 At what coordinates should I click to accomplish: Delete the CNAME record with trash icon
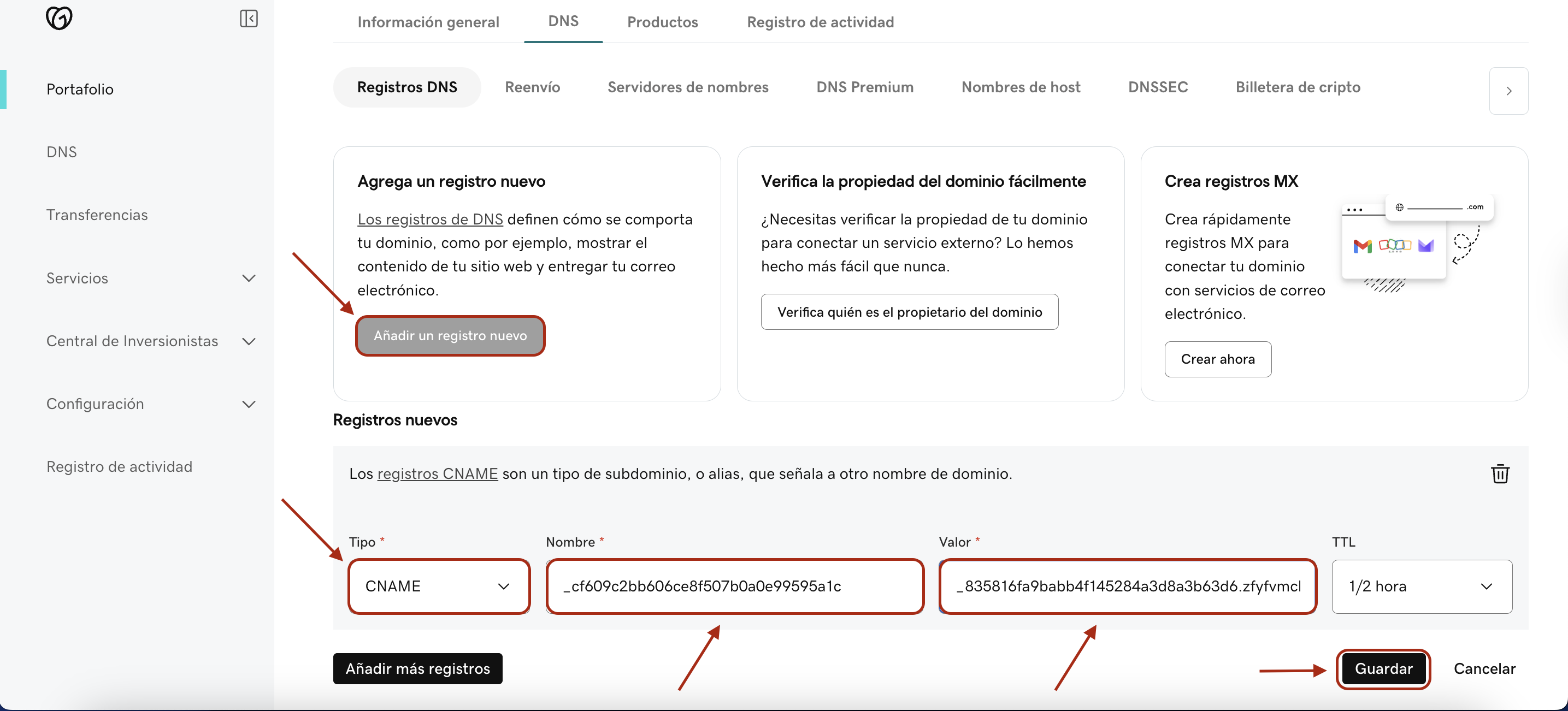pyautogui.click(x=1500, y=474)
